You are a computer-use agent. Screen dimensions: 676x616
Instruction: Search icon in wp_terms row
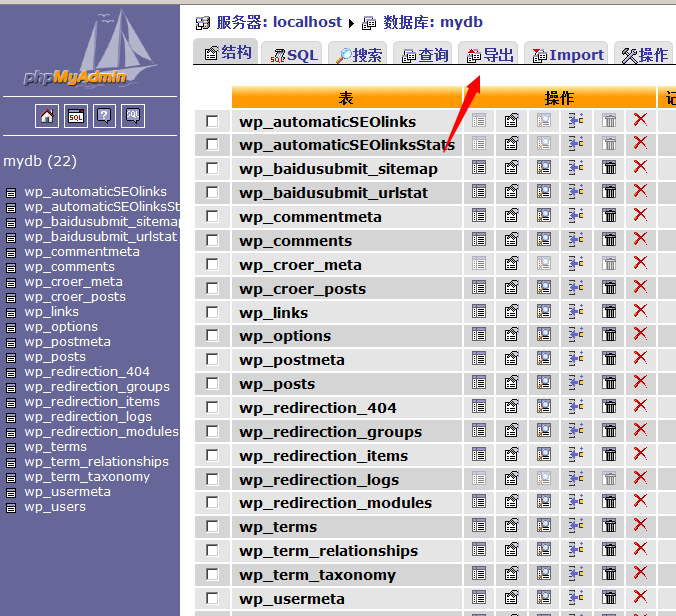(x=544, y=525)
